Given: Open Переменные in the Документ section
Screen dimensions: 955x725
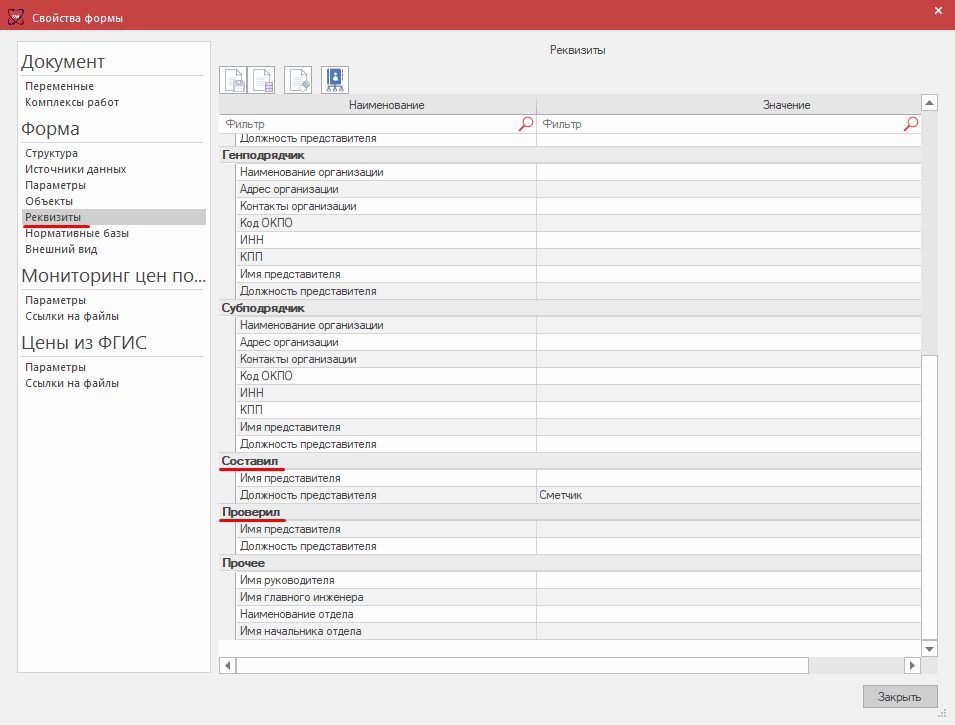Looking at the screenshot, I should point(60,86).
